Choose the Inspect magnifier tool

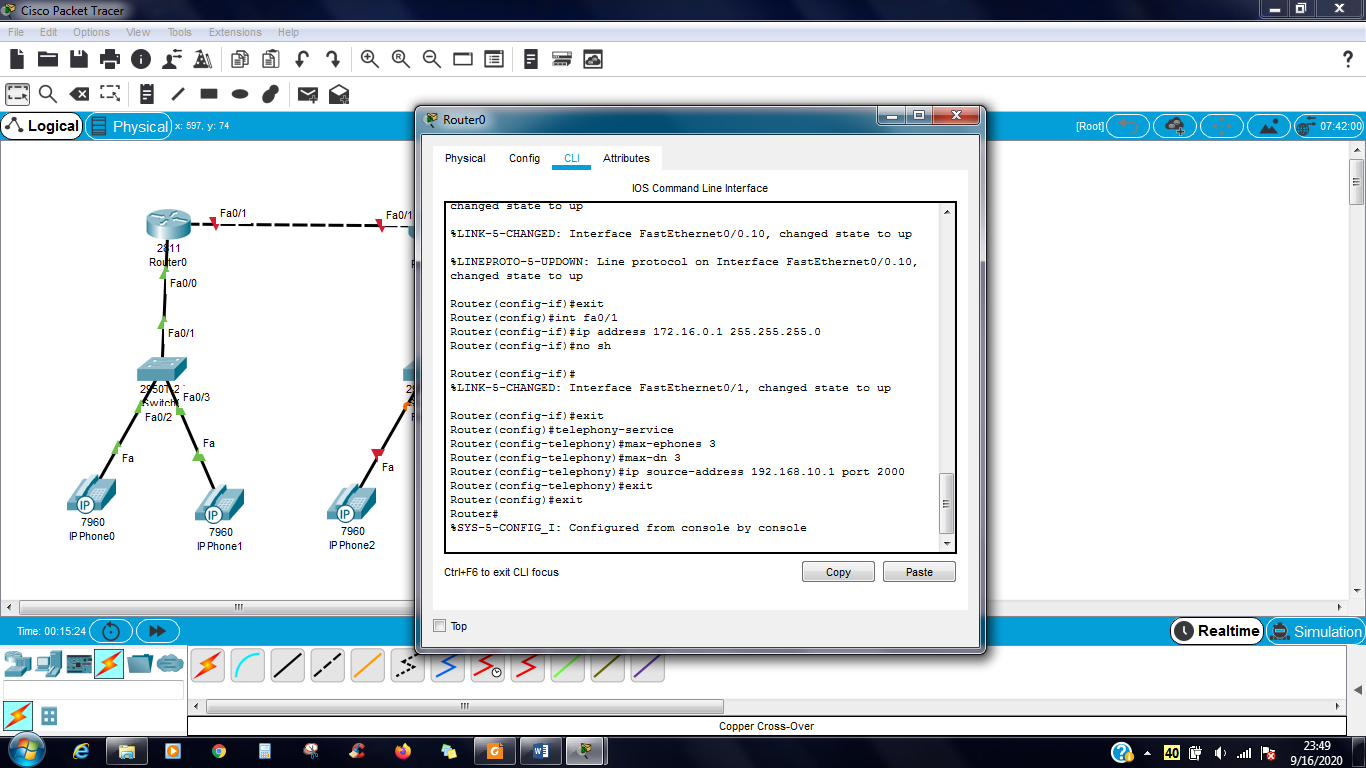tap(48, 94)
